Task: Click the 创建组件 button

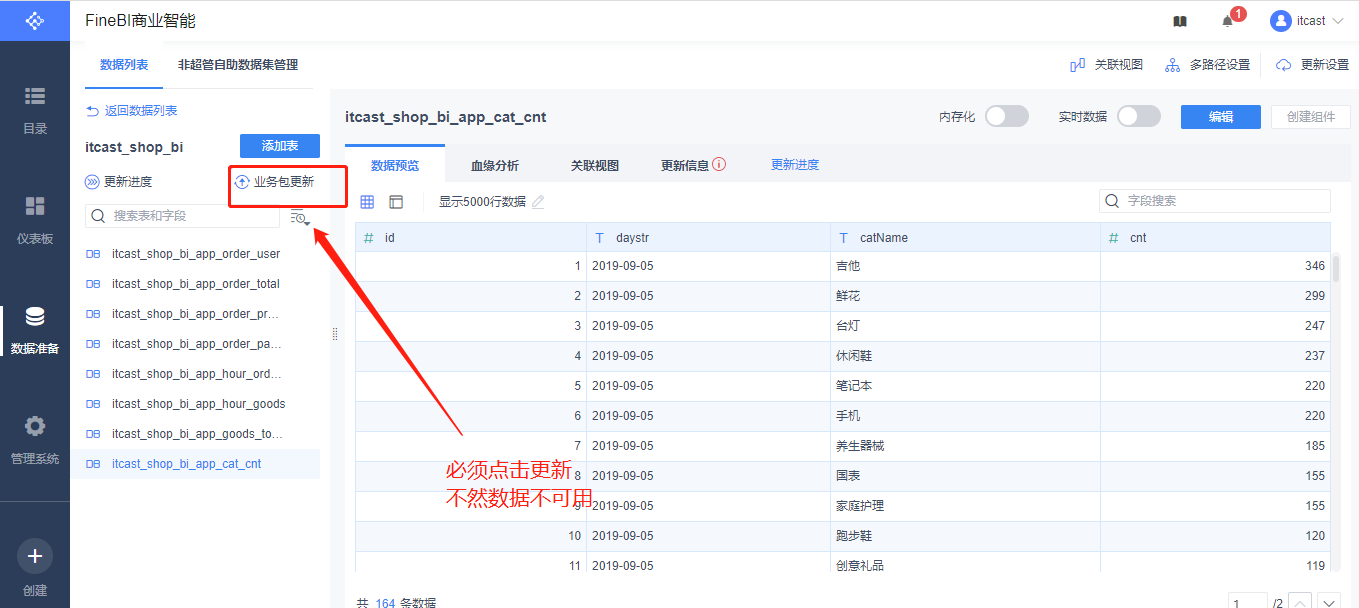Action: point(1311,117)
